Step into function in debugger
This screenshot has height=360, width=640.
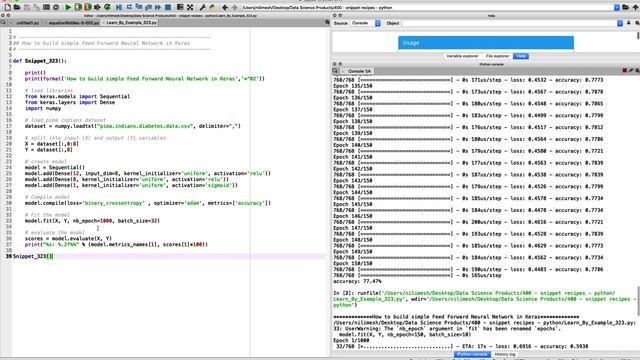point(139,7)
